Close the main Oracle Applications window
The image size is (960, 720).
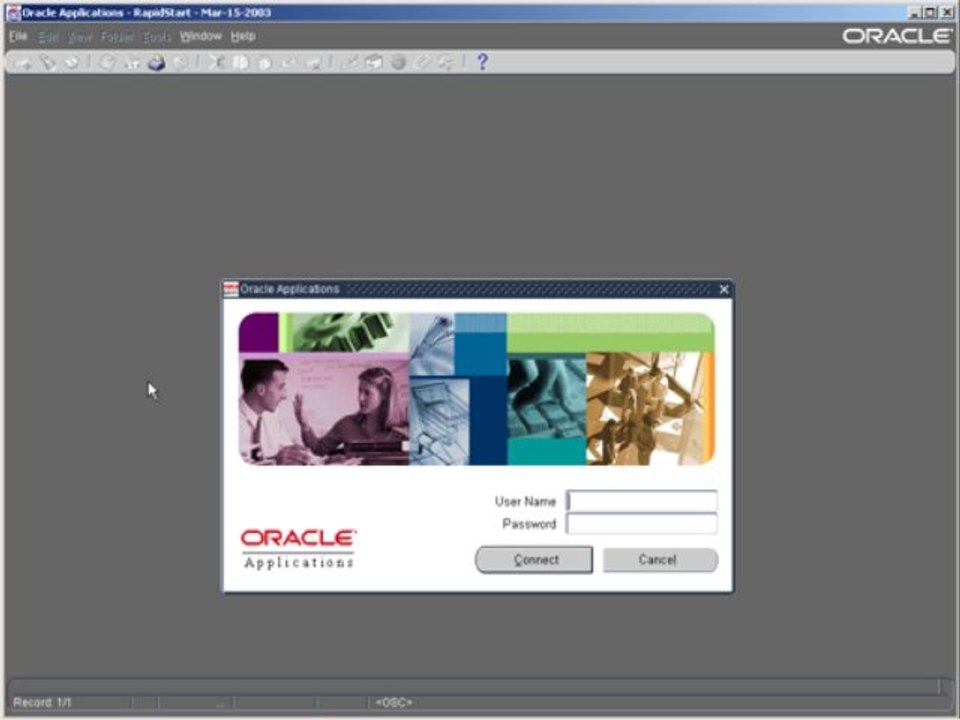947,12
